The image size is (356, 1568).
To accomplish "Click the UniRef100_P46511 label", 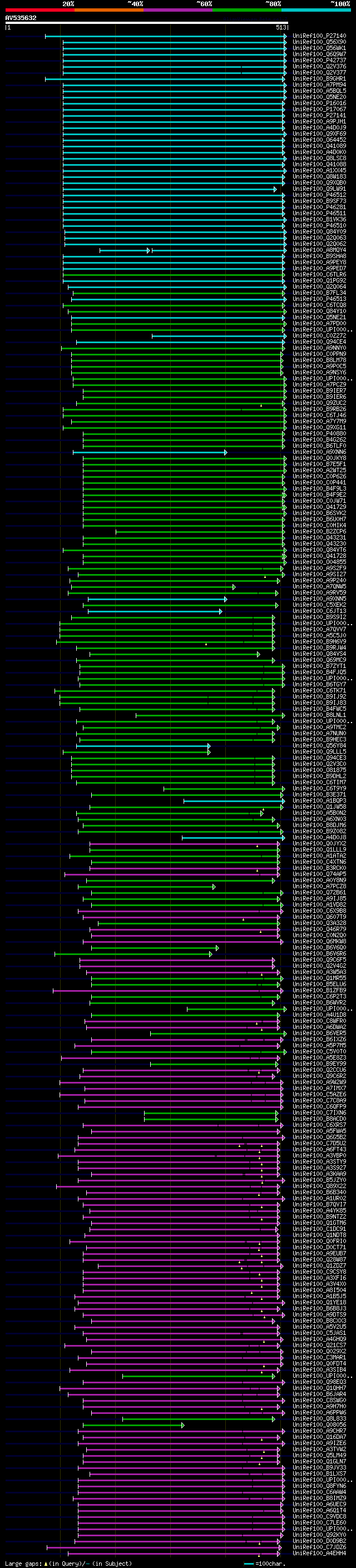I will (319, 214).
